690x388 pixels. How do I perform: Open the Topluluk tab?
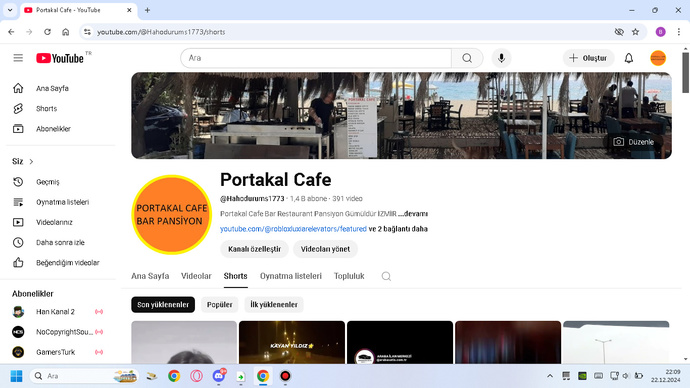click(x=349, y=276)
